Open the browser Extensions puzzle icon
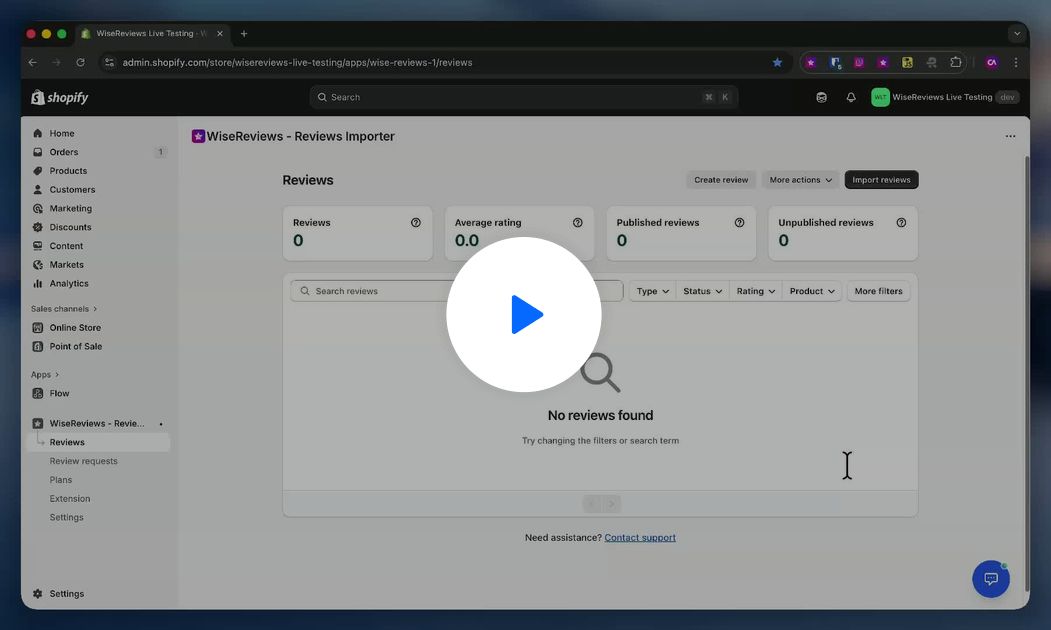1051x630 pixels. pos(955,62)
